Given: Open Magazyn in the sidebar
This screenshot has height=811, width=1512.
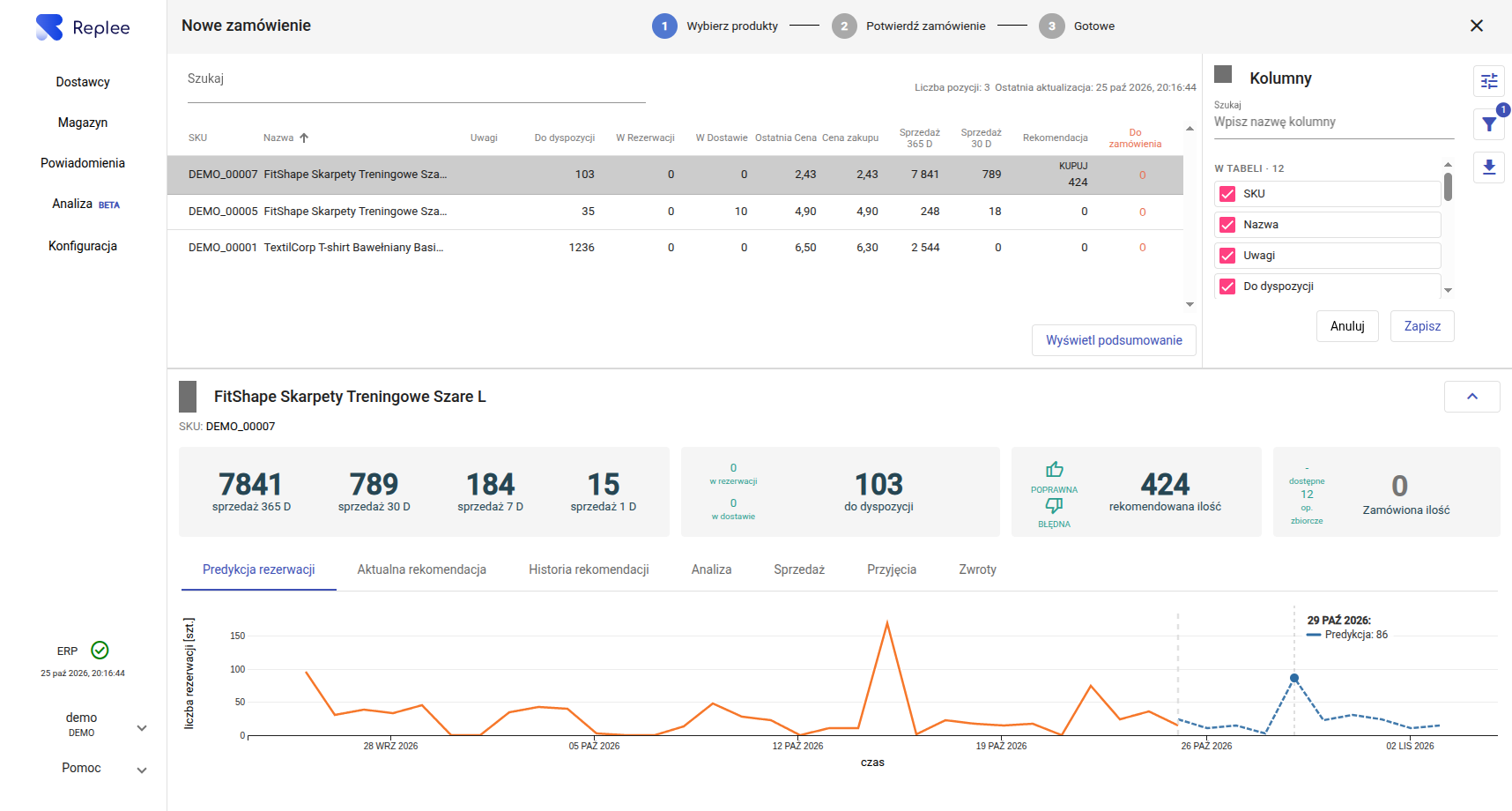Looking at the screenshot, I should click(83, 123).
